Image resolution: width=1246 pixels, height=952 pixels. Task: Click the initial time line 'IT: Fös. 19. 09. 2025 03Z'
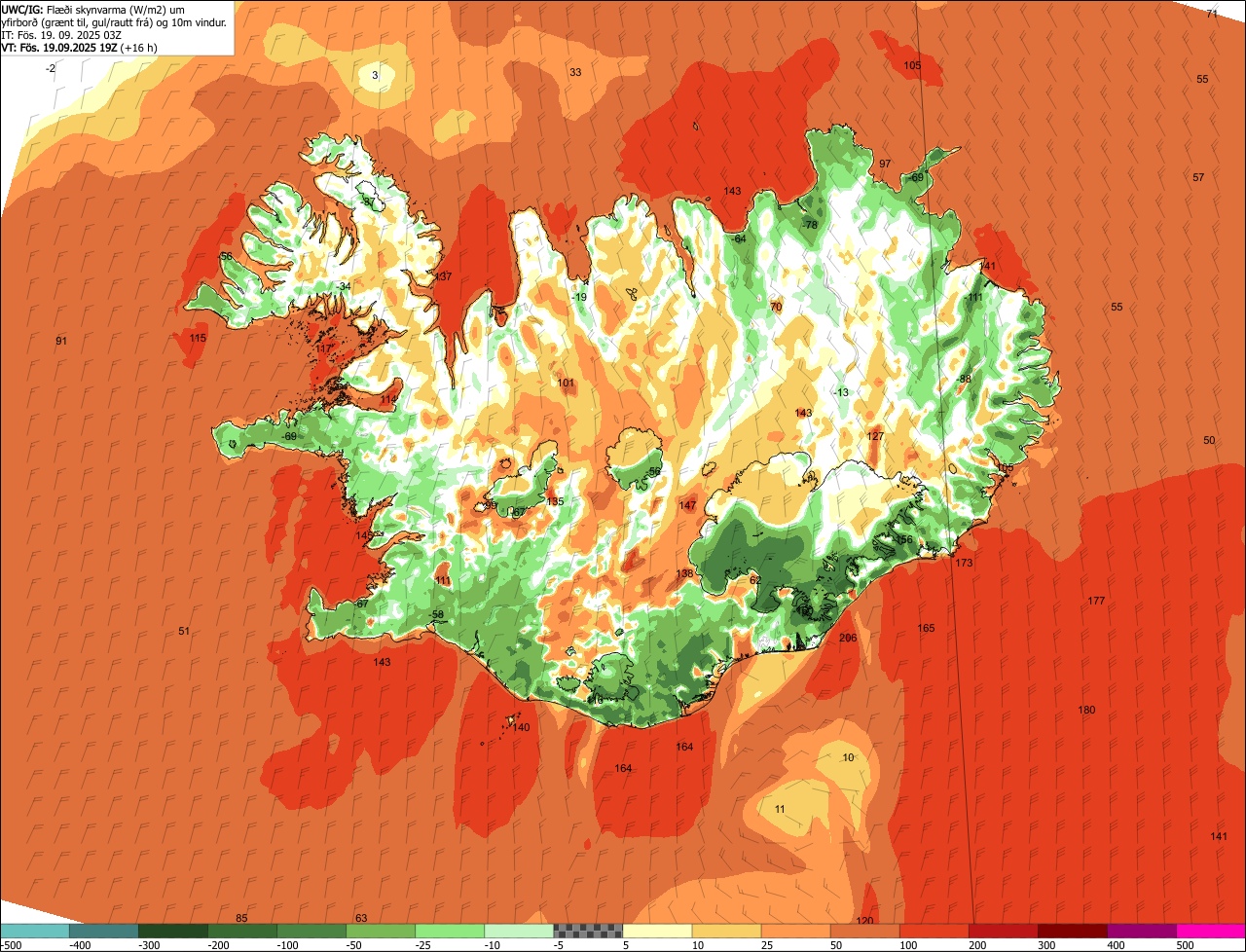[62, 34]
